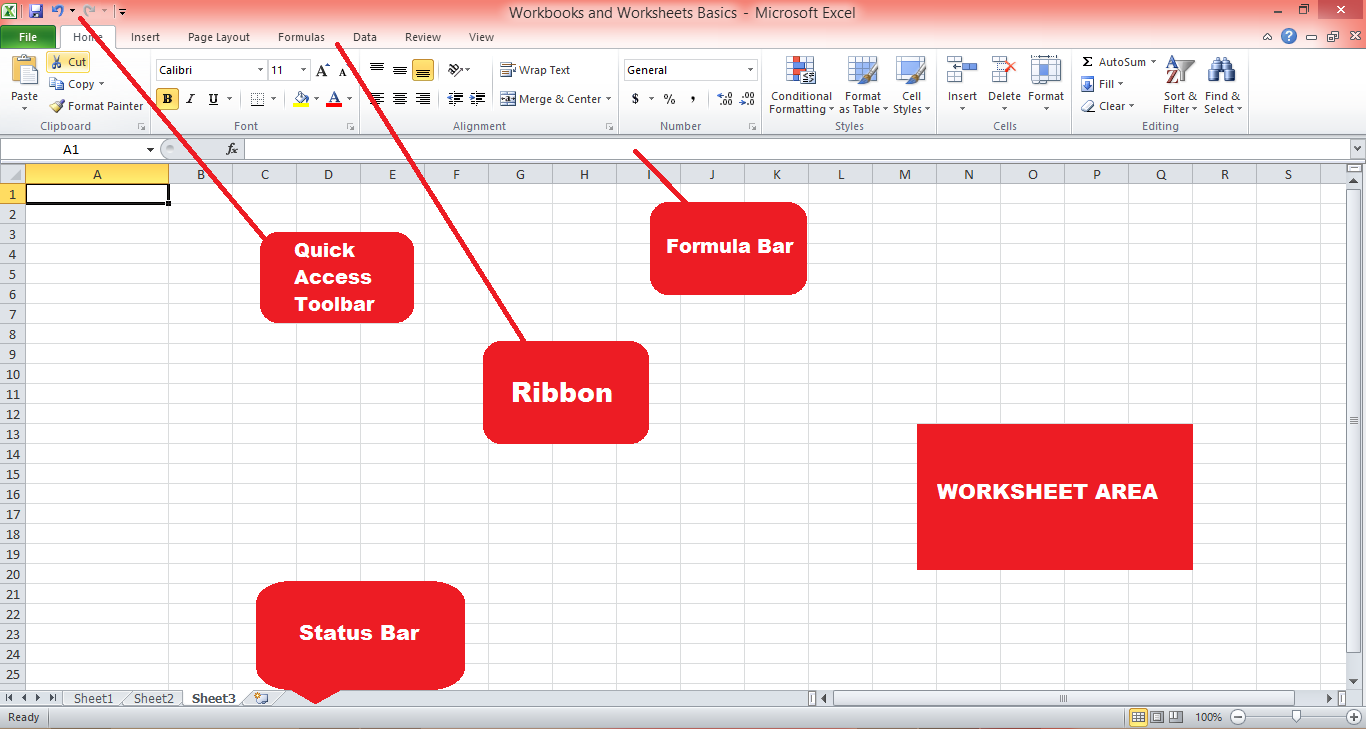The image size is (1366, 729).
Task: Switch to the Review tab
Action: point(423,37)
